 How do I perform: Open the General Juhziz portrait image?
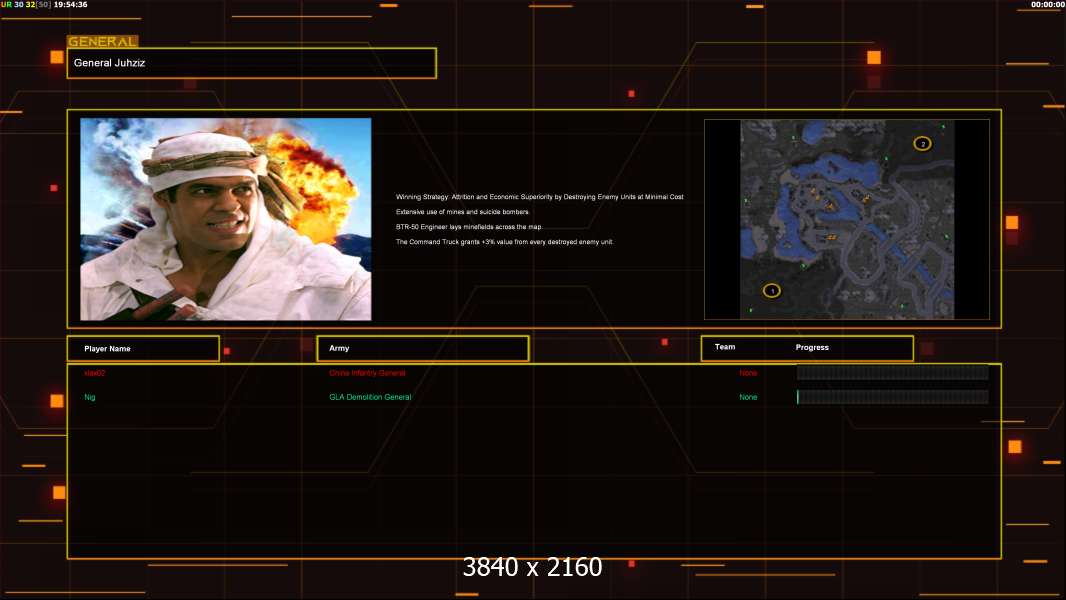[226, 219]
